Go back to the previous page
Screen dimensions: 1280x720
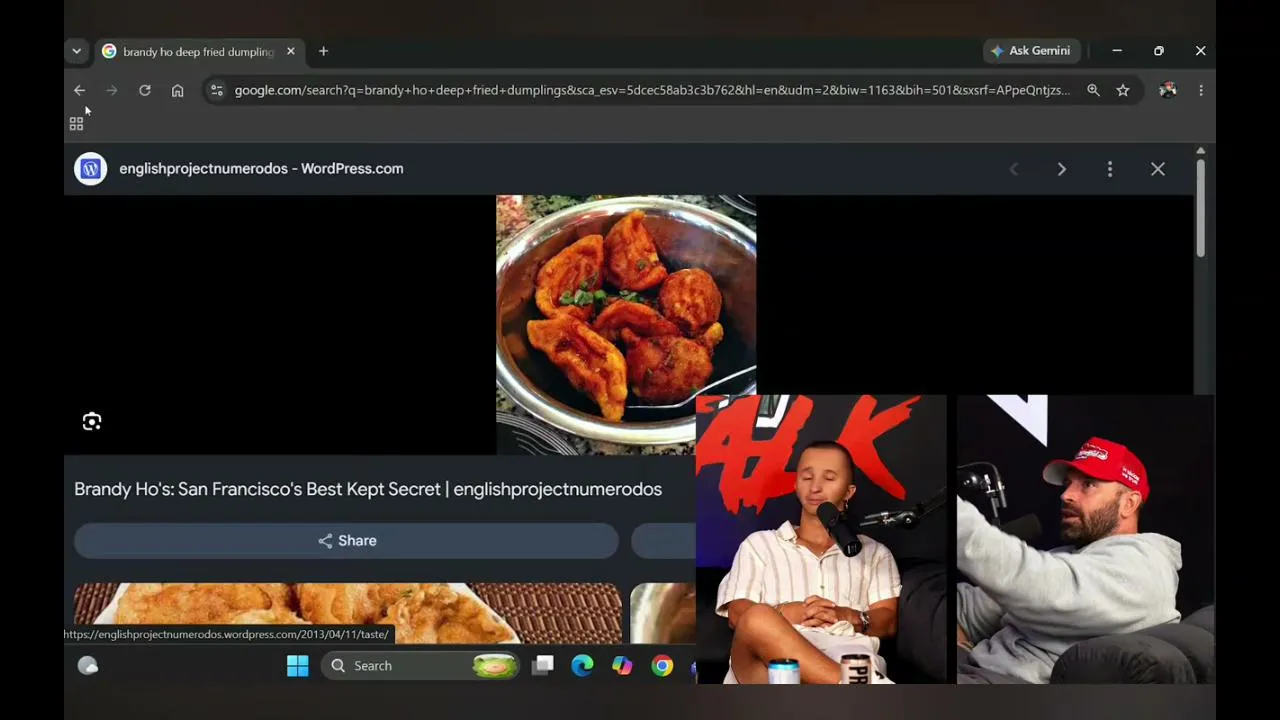(79, 90)
